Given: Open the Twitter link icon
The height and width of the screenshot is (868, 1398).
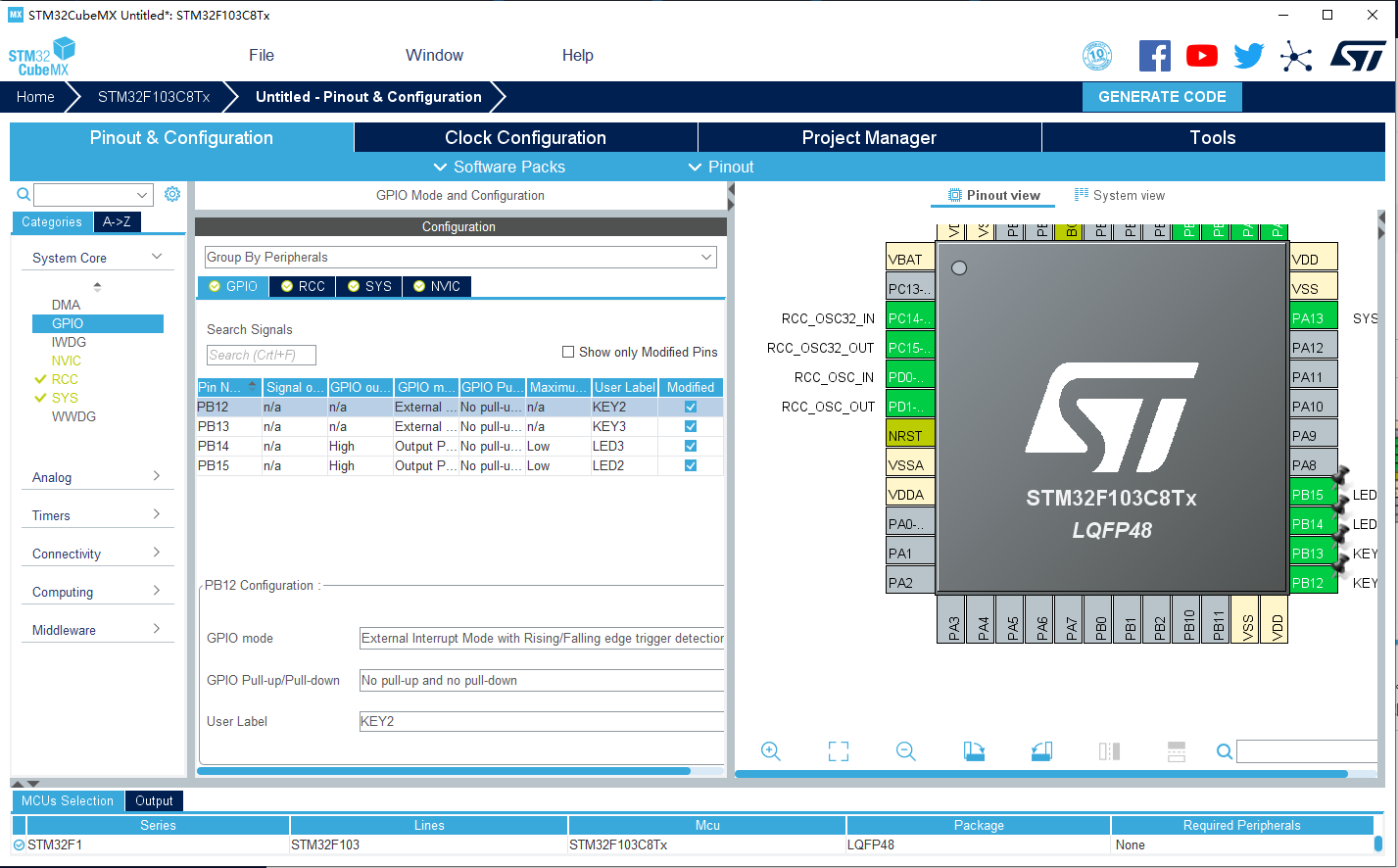Looking at the screenshot, I should tap(1249, 56).
